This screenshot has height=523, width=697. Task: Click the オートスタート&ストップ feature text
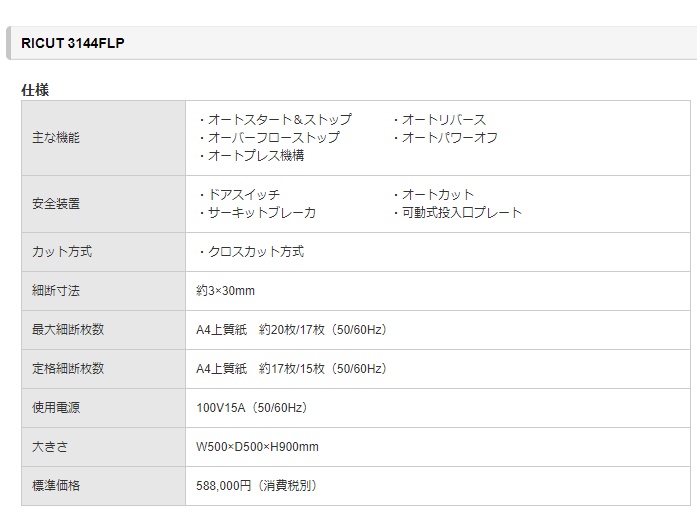click(x=275, y=120)
